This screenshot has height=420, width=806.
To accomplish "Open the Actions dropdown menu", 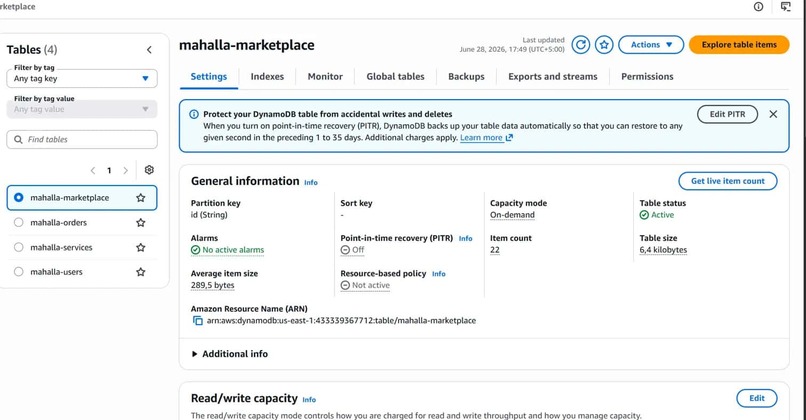I will click(651, 45).
